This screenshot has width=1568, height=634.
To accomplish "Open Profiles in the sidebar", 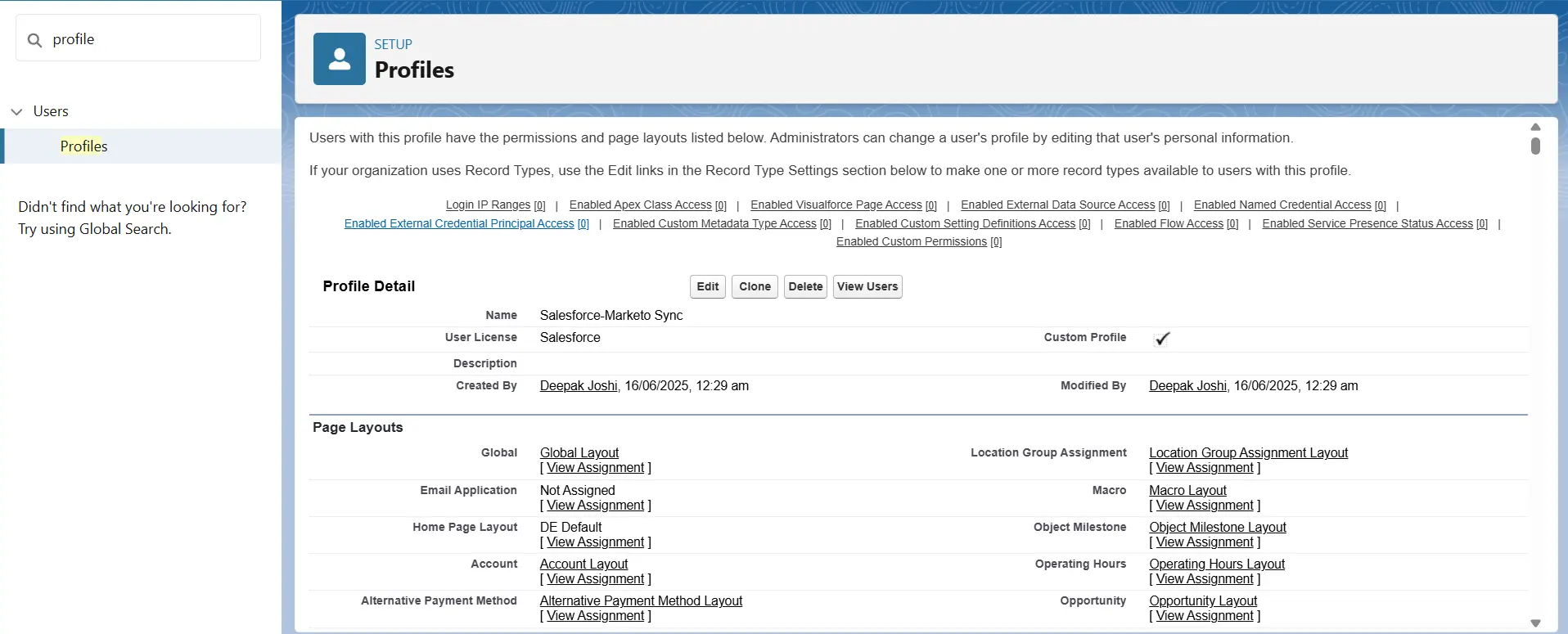I will pyautogui.click(x=83, y=146).
